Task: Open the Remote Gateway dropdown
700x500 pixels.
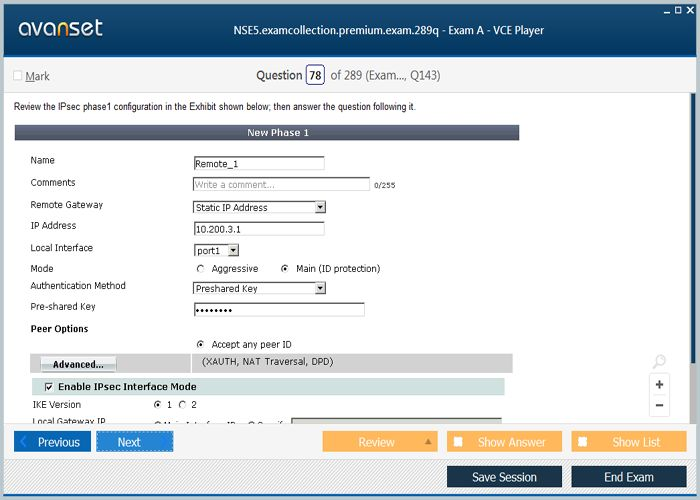Action: click(x=320, y=208)
